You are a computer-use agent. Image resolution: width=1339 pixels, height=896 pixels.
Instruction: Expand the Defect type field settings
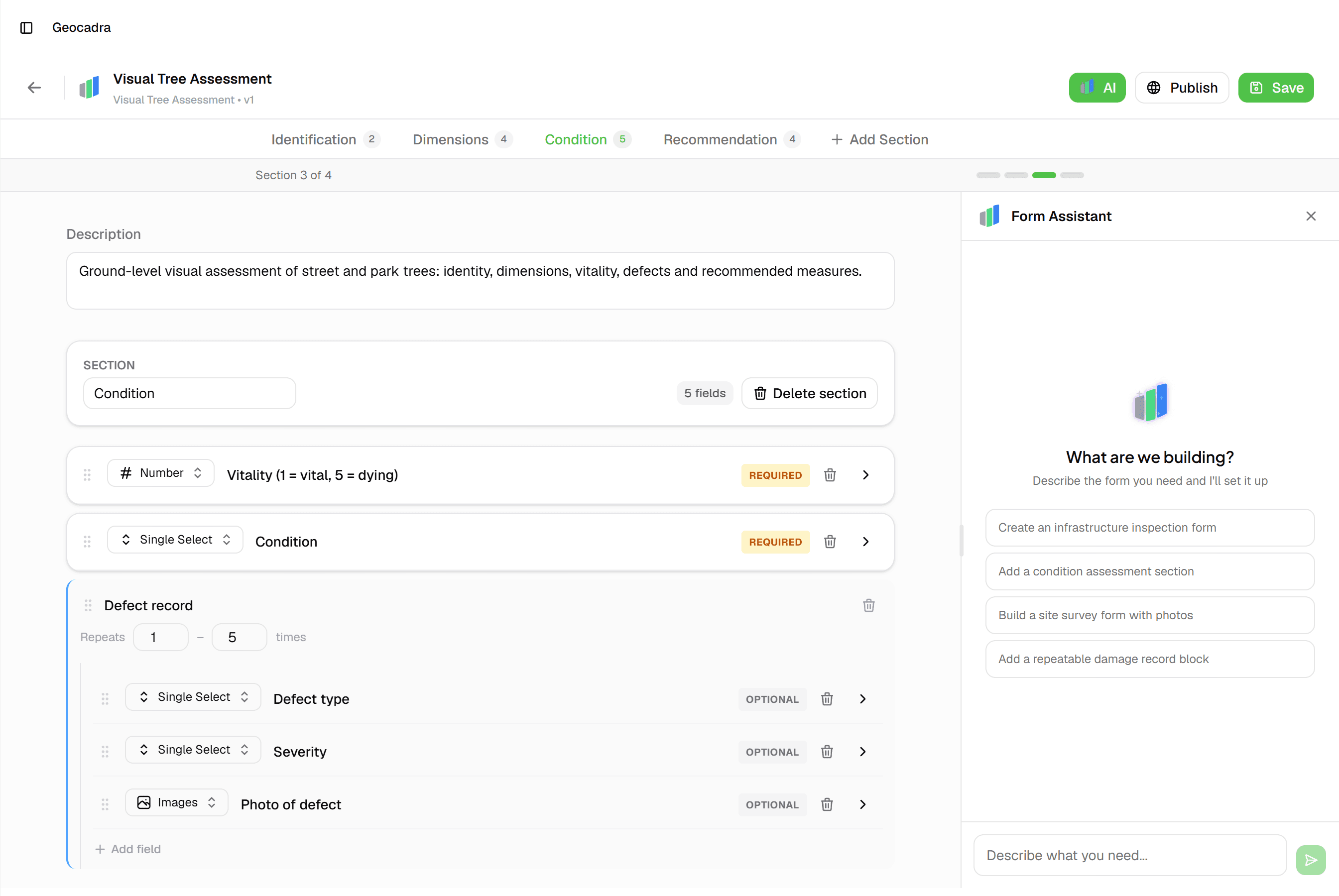862,699
